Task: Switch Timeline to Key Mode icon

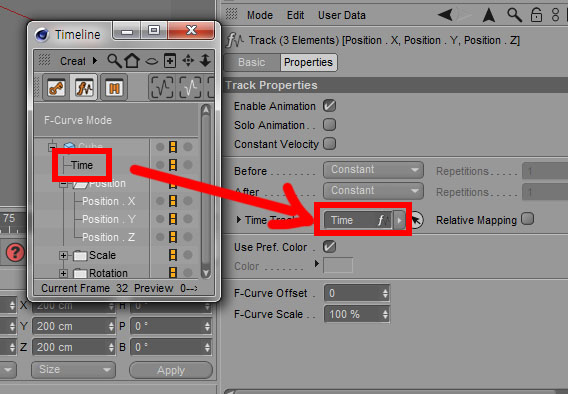Action: (x=56, y=87)
